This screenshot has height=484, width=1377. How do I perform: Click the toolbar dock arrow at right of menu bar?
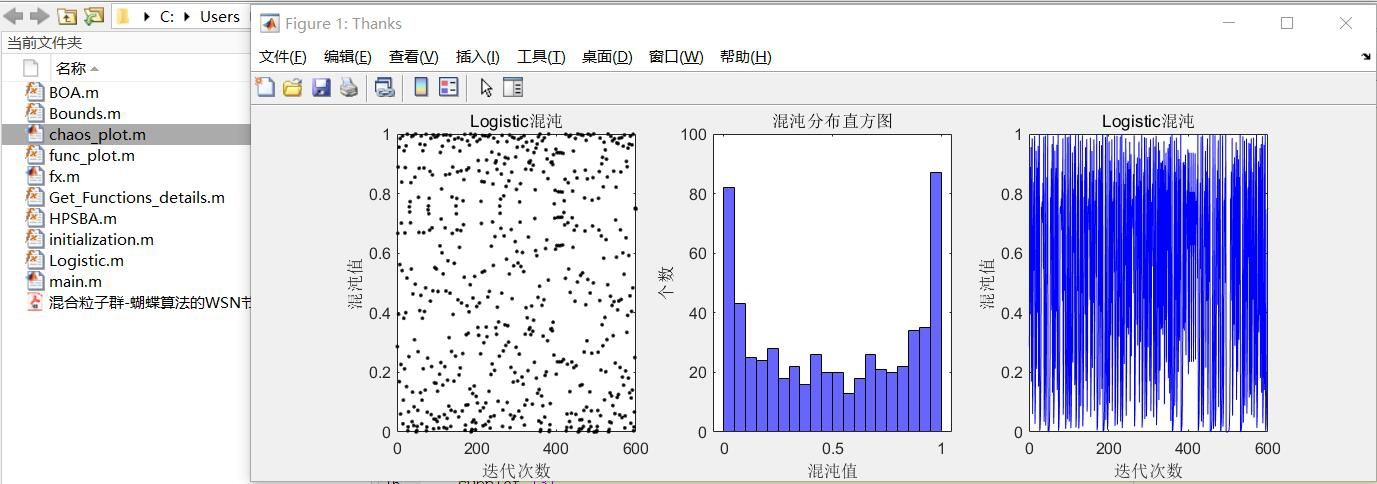(1366, 57)
